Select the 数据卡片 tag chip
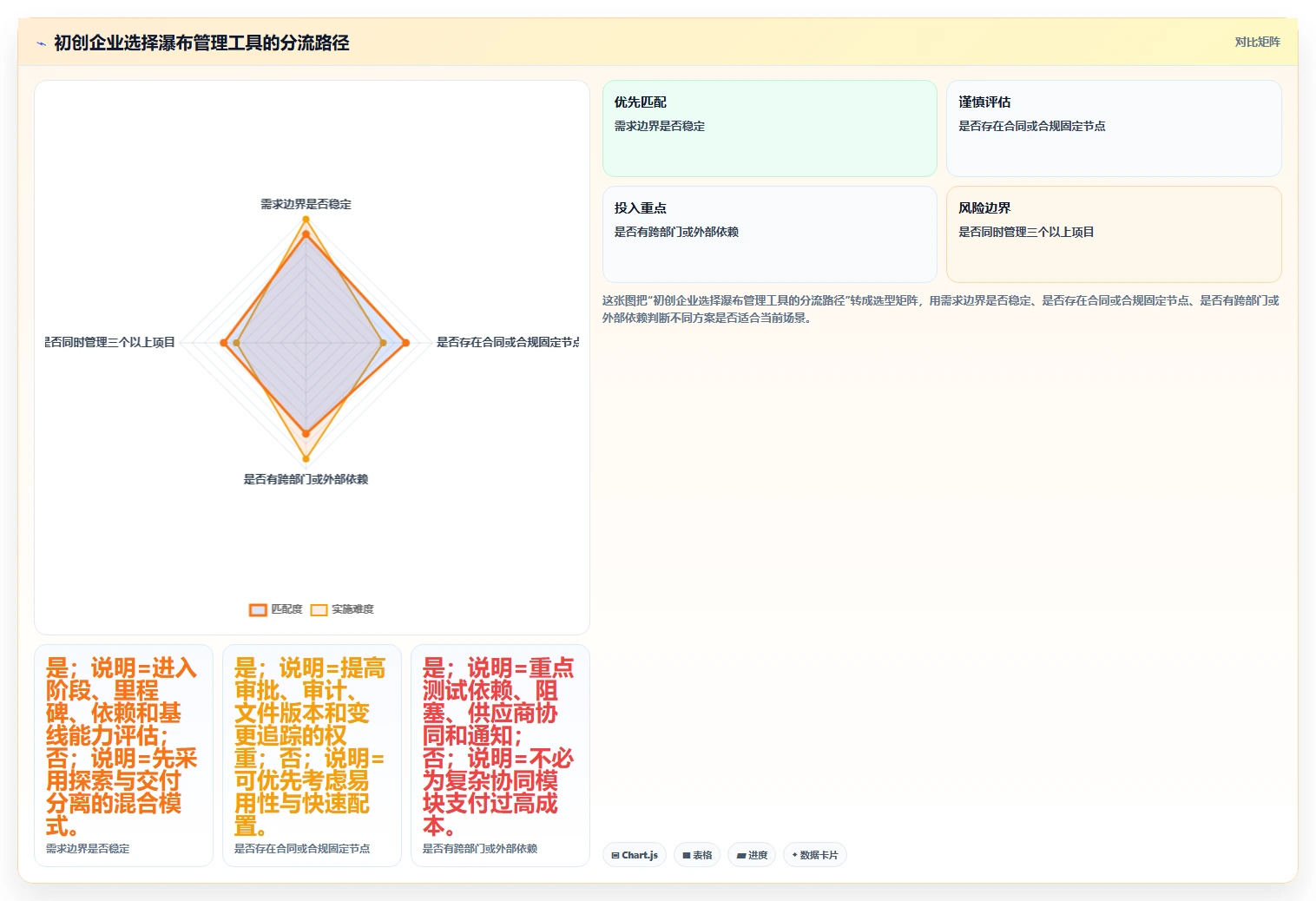Screen dimensions: 1316x901 [815, 855]
